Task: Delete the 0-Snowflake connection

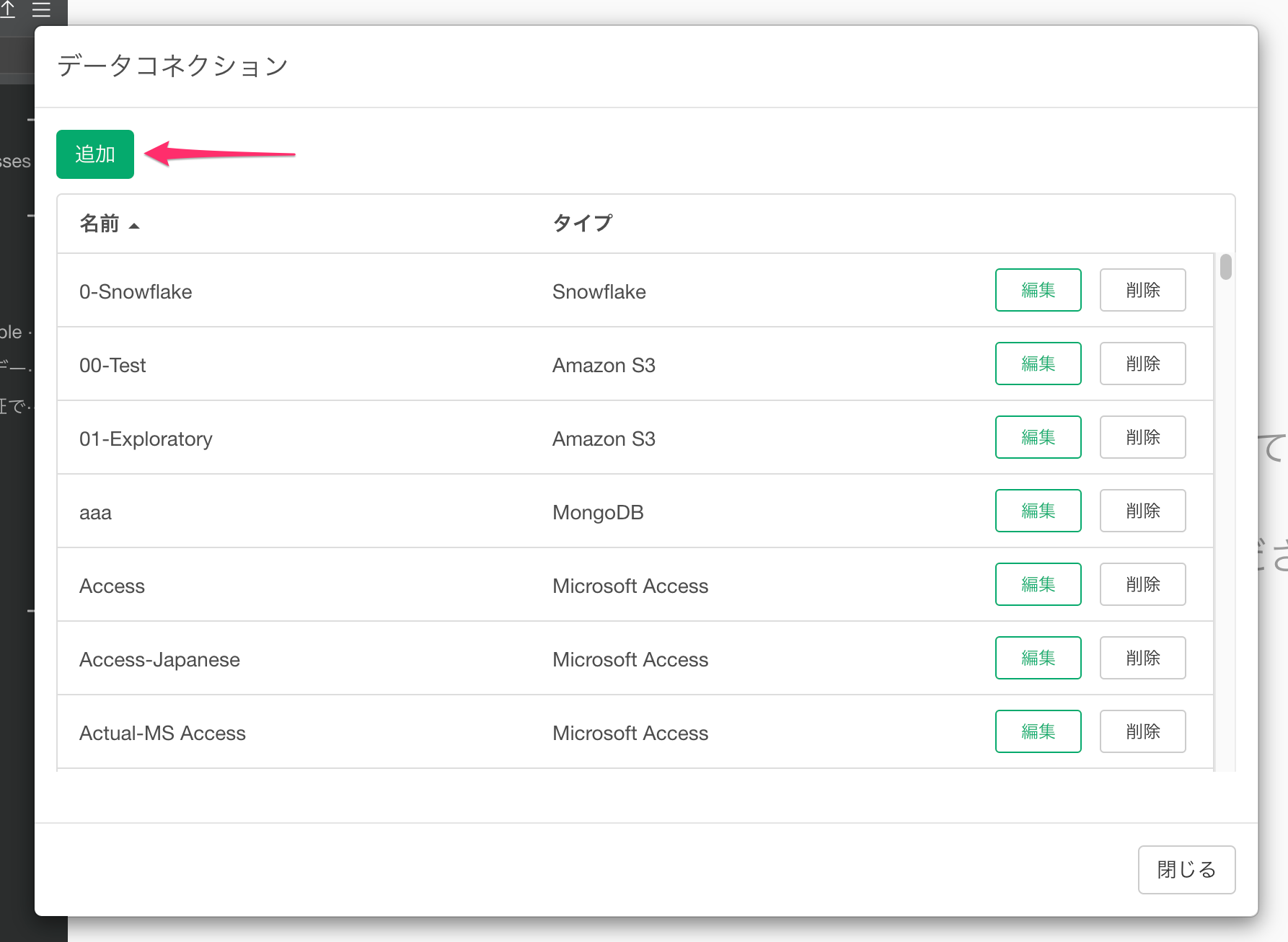Action: [1142, 290]
